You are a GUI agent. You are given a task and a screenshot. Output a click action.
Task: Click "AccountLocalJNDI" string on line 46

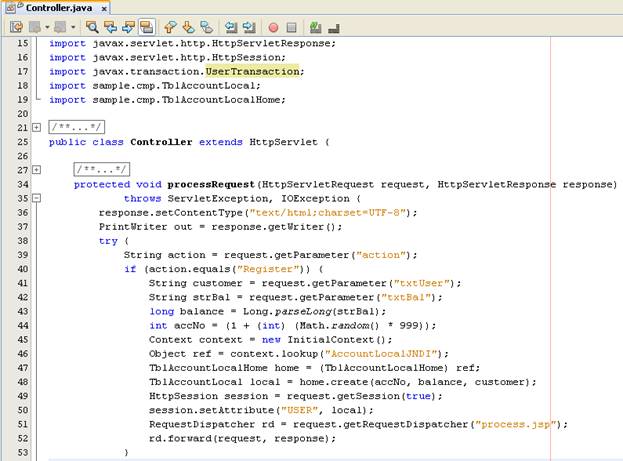coord(381,354)
